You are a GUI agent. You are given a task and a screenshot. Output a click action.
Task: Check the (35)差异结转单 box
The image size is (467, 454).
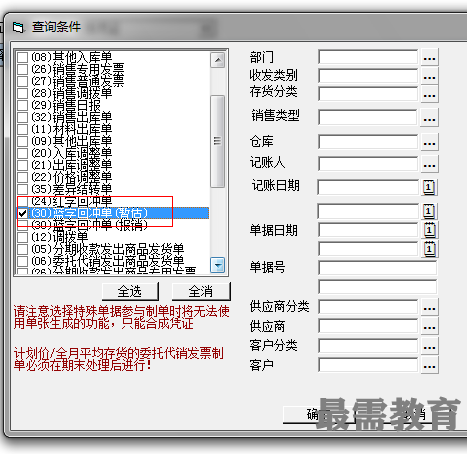(x=22, y=189)
